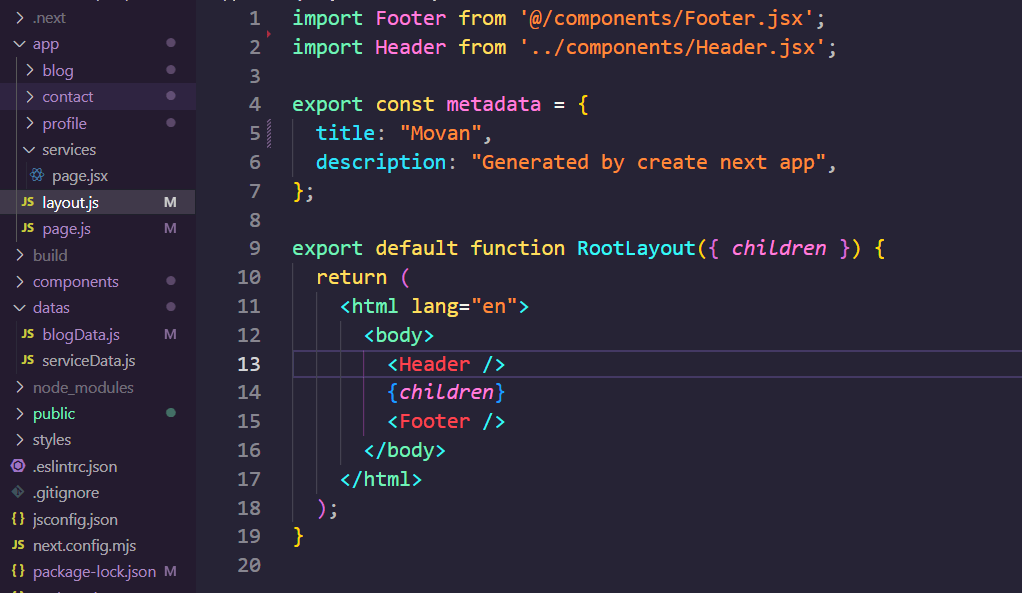Open page.js file in app folder
This screenshot has width=1022, height=593.
[x=66, y=229]
